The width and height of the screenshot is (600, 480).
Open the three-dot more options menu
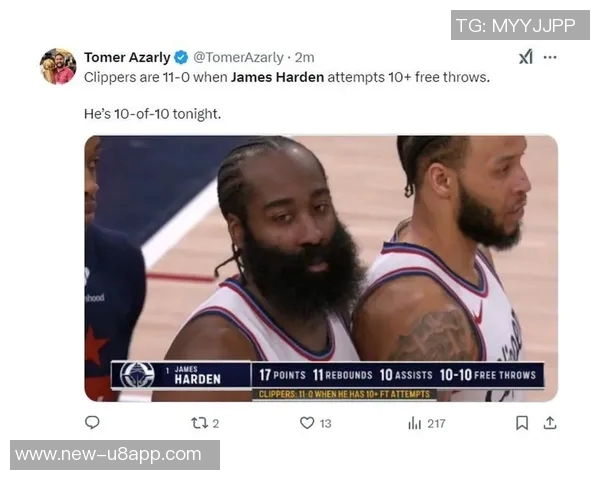pos(550,57)
